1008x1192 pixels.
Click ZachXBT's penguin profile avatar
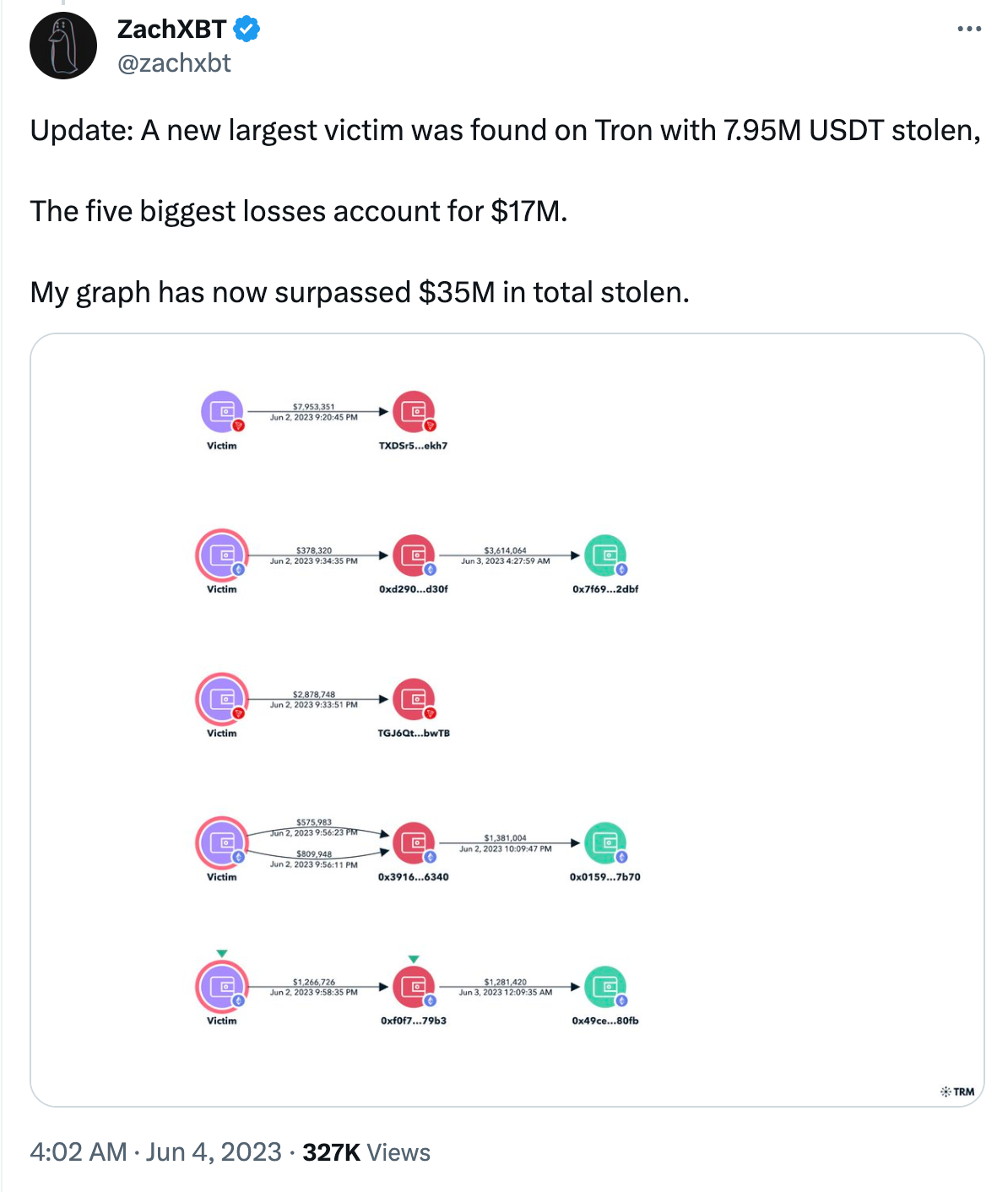coord(63,46)
